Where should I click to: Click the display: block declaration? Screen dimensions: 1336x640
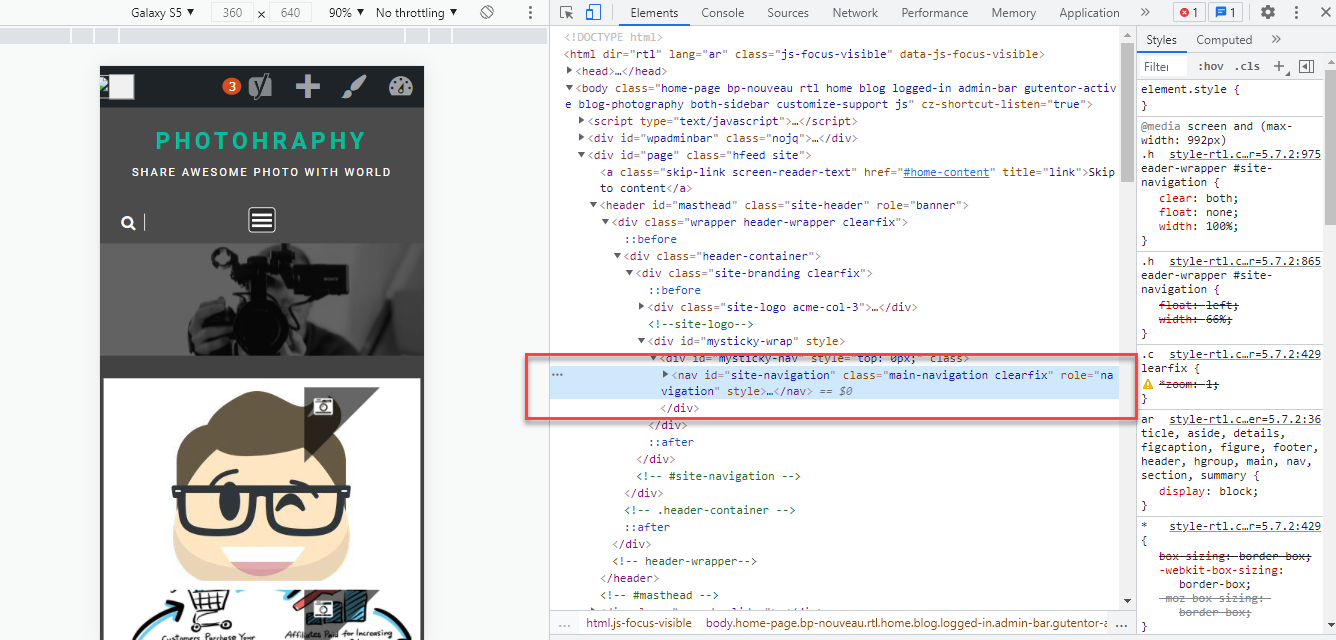pyautogui.click(x=1208, y=491)
